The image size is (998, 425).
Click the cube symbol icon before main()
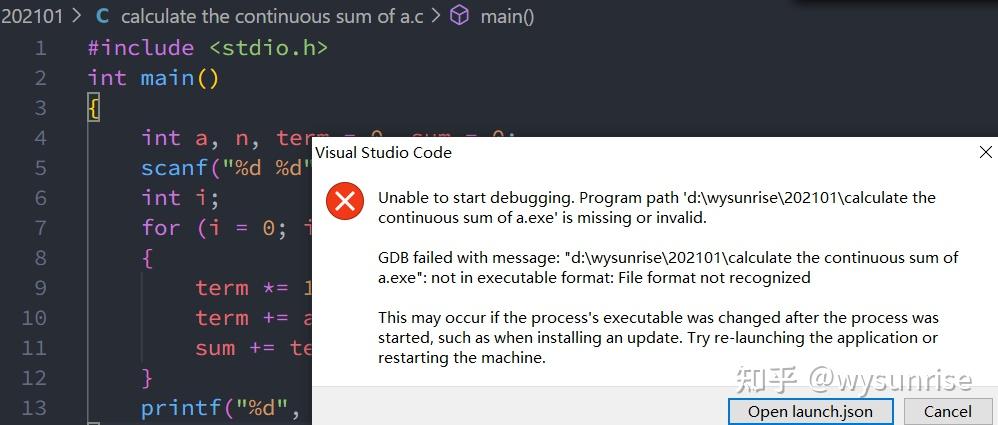459,16
